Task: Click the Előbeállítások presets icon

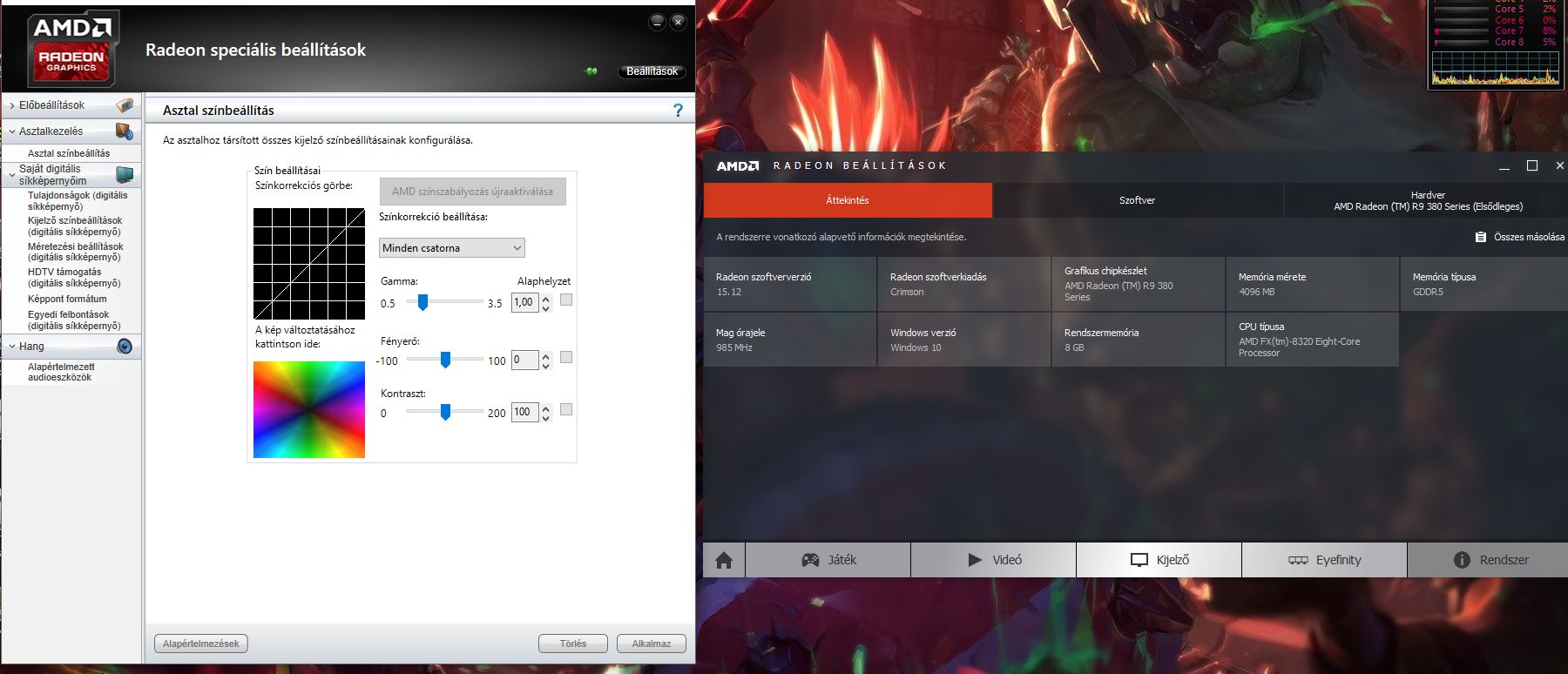Action: click(x=125, y=105)
